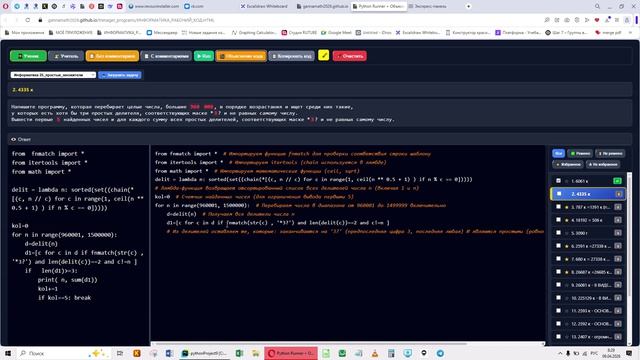Open the Google Meet bookmark
640x360 pixels.
coord(336,33)
